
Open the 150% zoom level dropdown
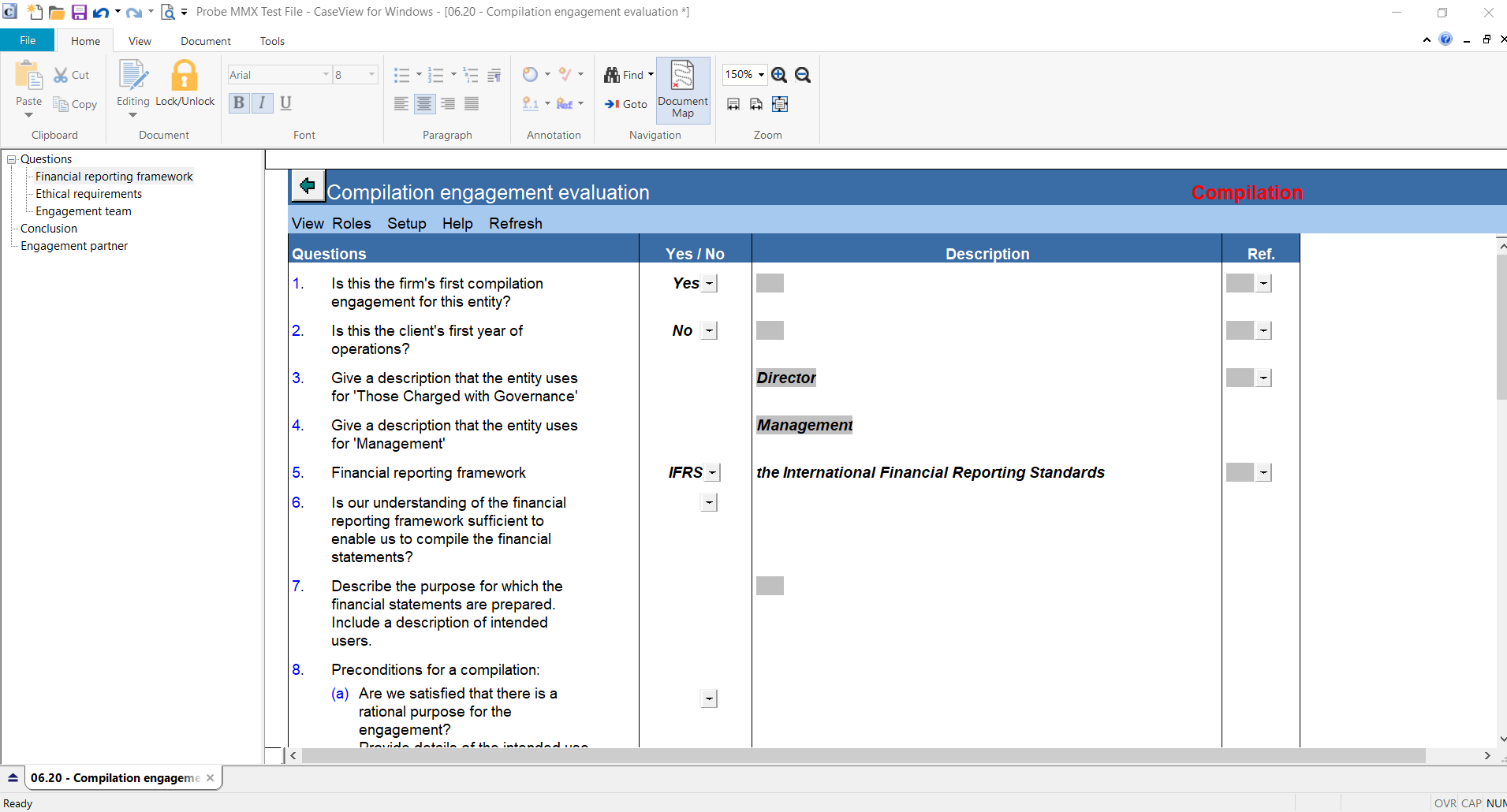(761, 75)
